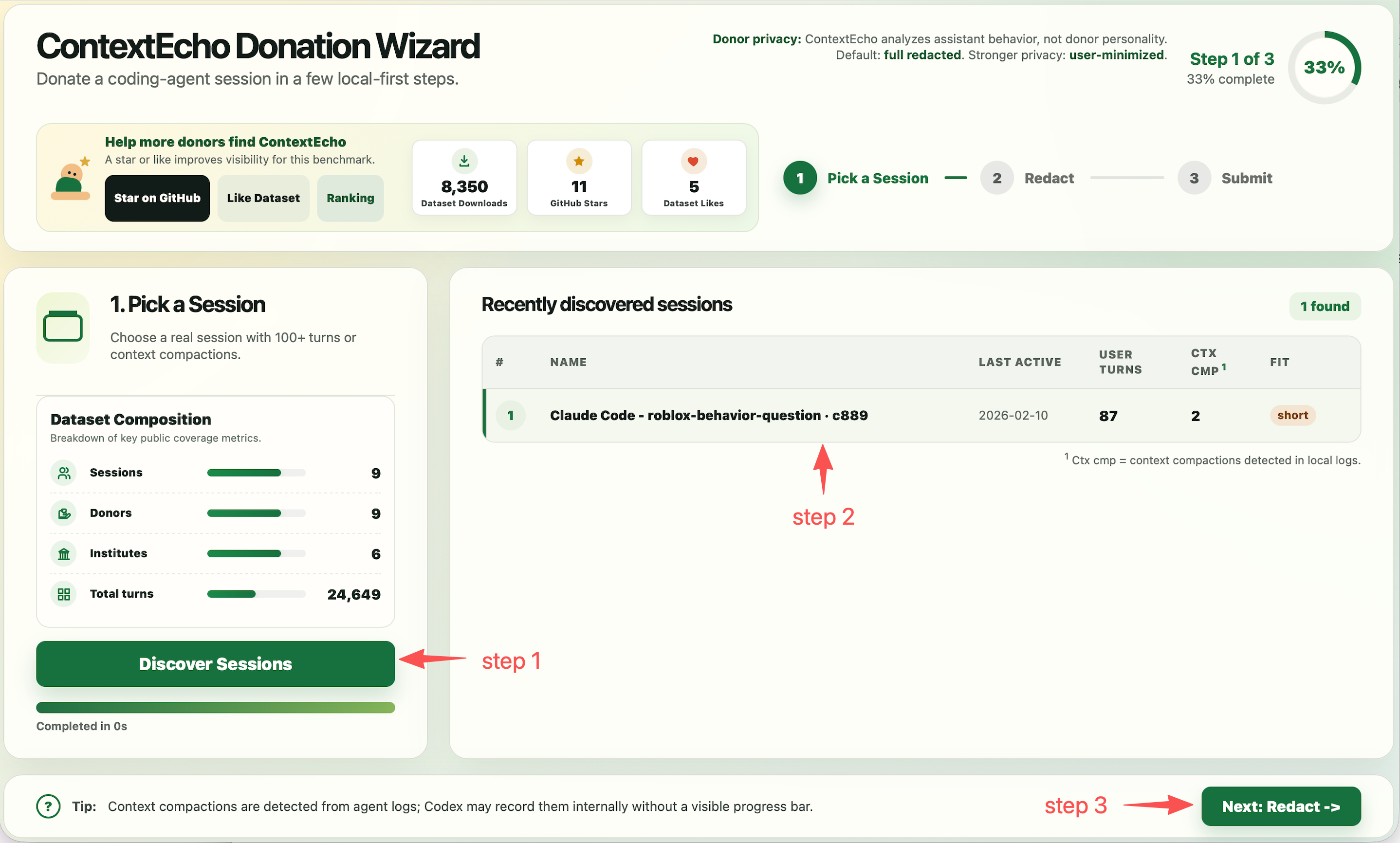1400x843 pixels.
Task: Click the 8,350 Dataset Downloads card
Action: pyautogui.click(x=464, y=177)
